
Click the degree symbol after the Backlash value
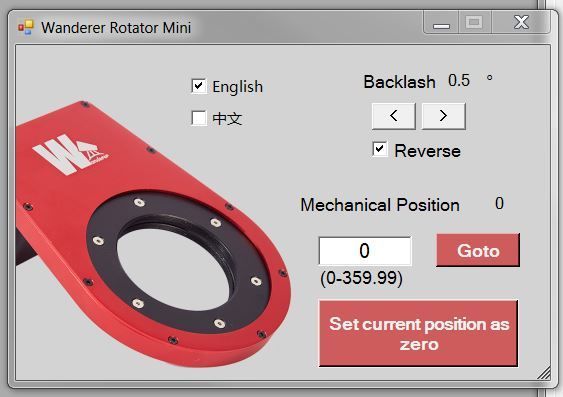[x=489, y=78]
